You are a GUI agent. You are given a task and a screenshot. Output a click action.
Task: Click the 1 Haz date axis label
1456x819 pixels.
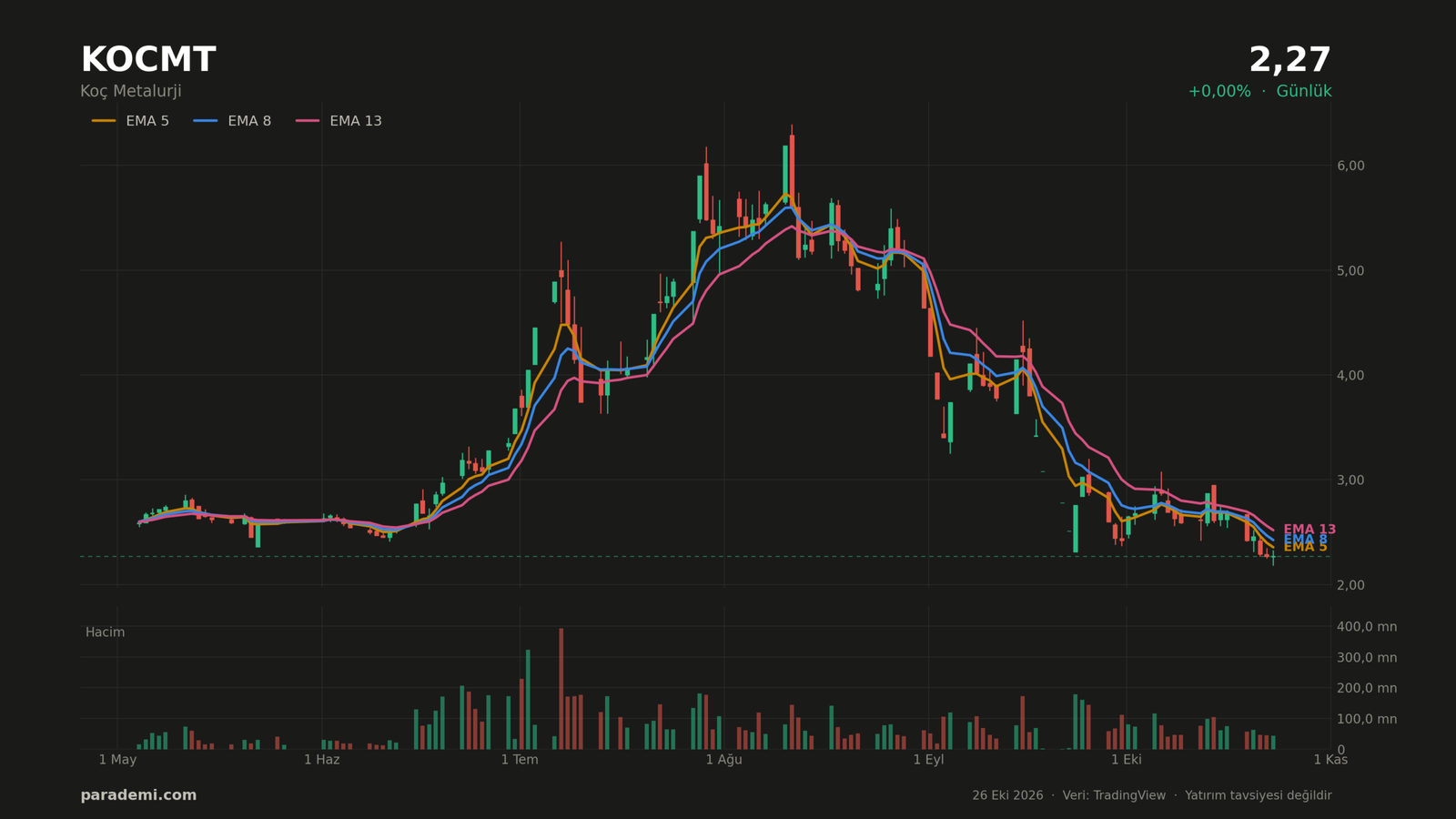[x=321, y=760]
